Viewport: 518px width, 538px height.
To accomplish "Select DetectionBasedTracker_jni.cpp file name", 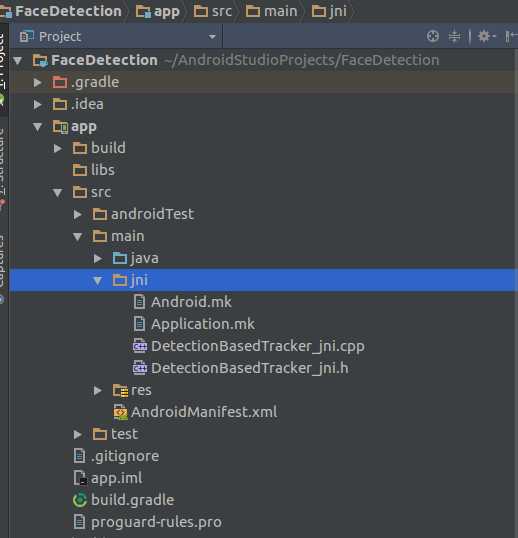I will pyautogui.click(x=258, y=347).
